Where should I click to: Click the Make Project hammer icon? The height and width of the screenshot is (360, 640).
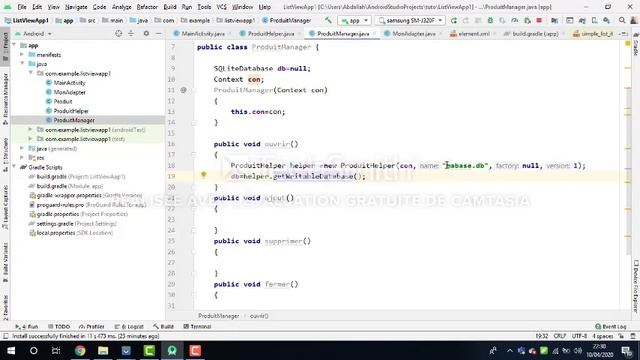point(328,20)
